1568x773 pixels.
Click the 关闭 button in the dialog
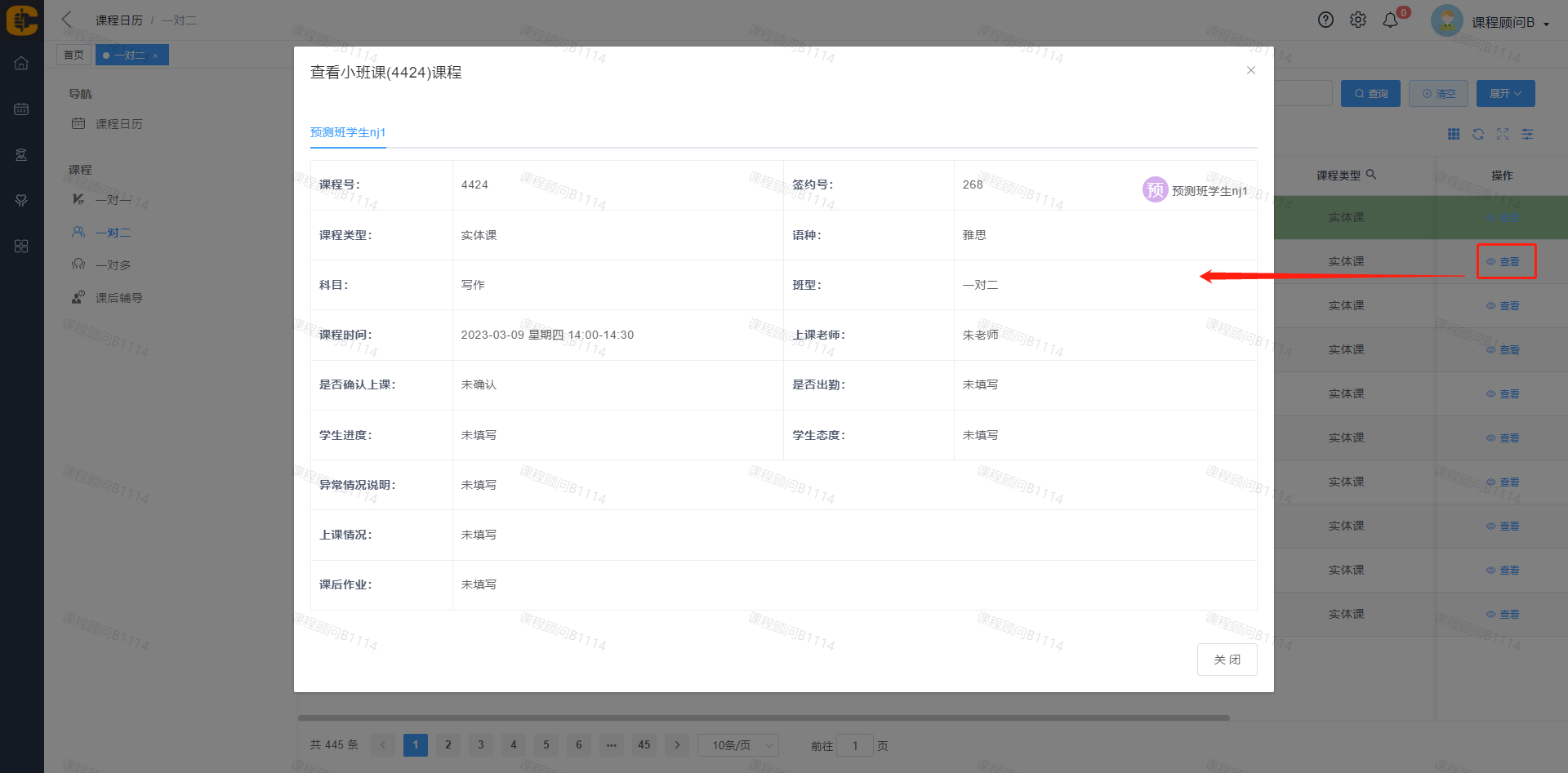point(1227,660)
